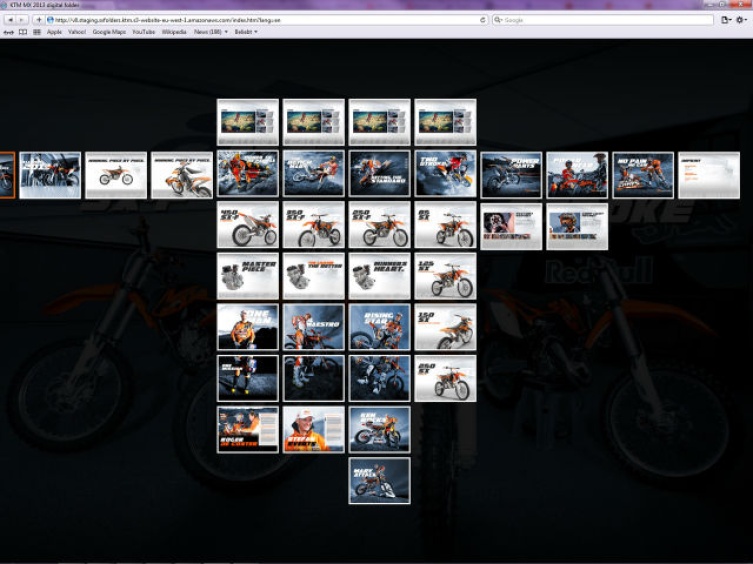Select the middle engine thumbnail with orange heading
The width and height of the screenshot is (753, 564).
click(x=314, y=276)
